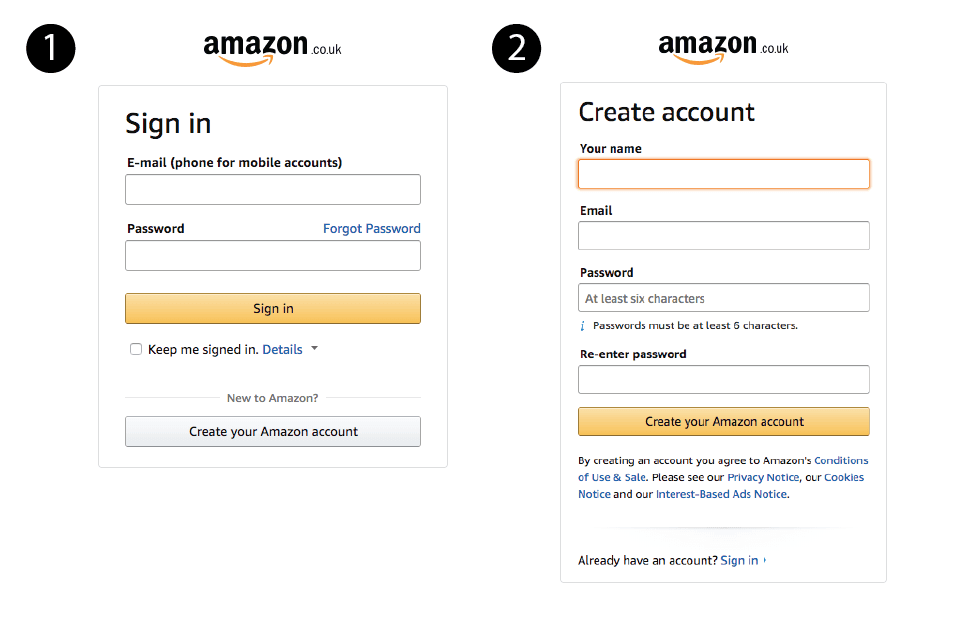Click the grey Create your Amazon account button
This screenshot has height=620, width=964.
[273, 431]
